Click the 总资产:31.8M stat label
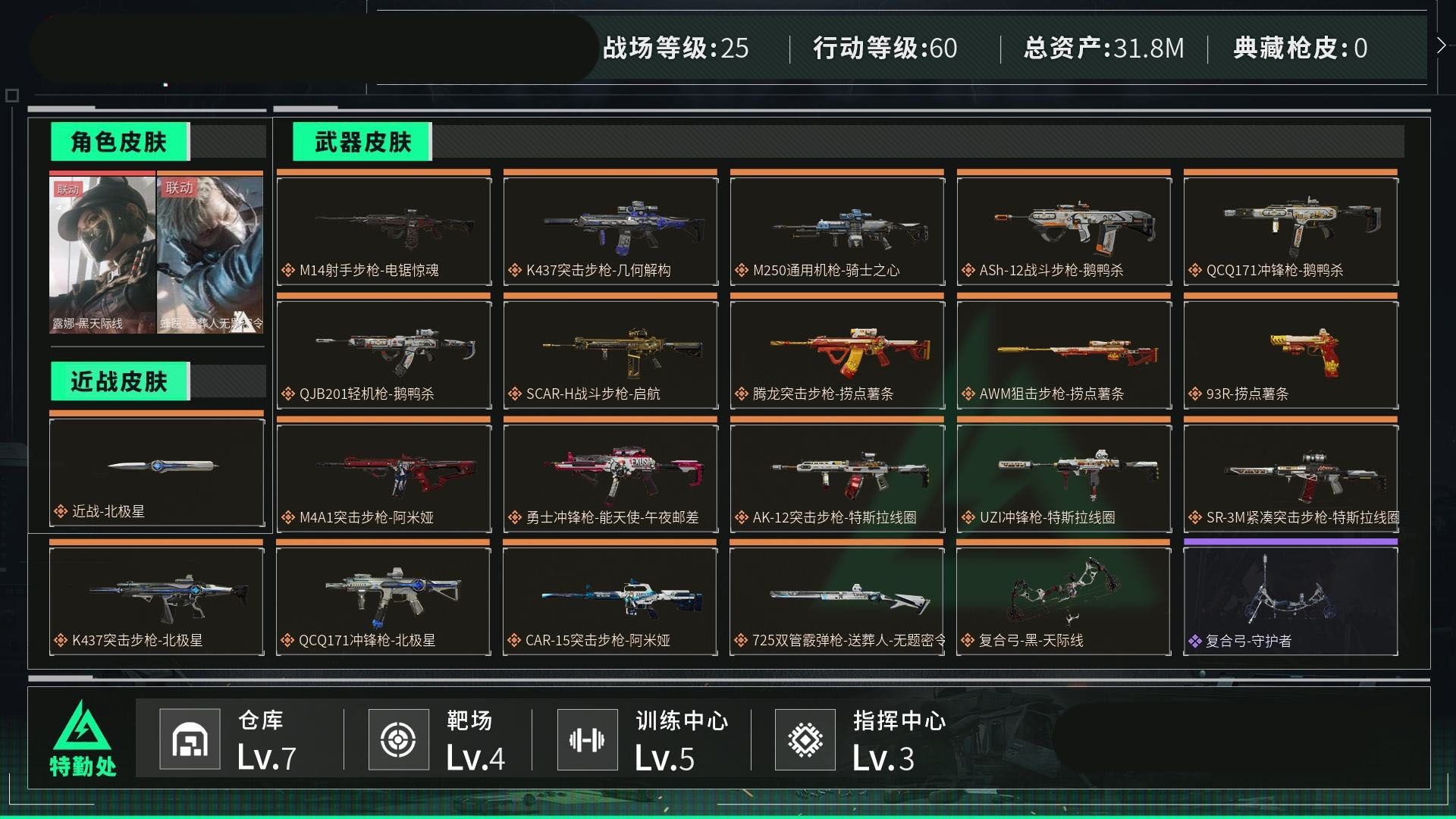Viewport: 1456px width, 819px height. tap(1103, 48)
